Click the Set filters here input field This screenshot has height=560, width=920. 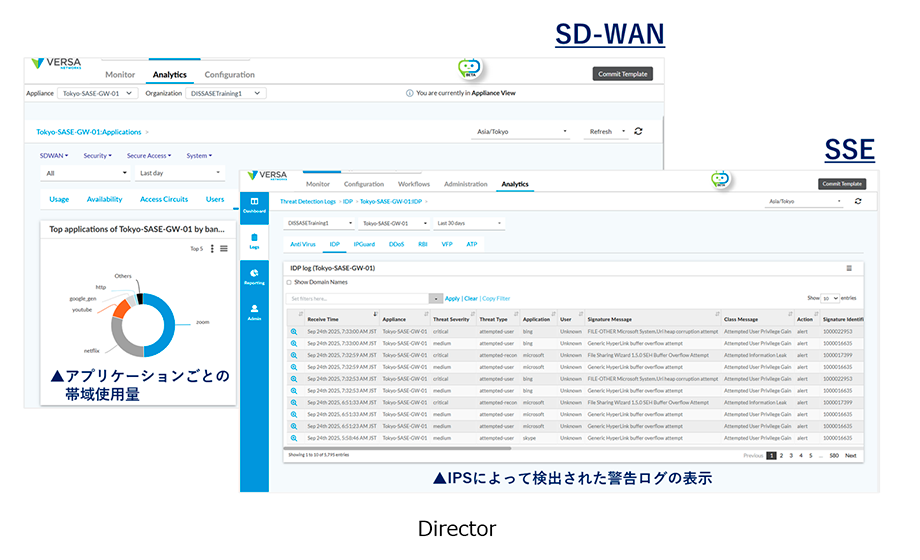tap(357, 298)
